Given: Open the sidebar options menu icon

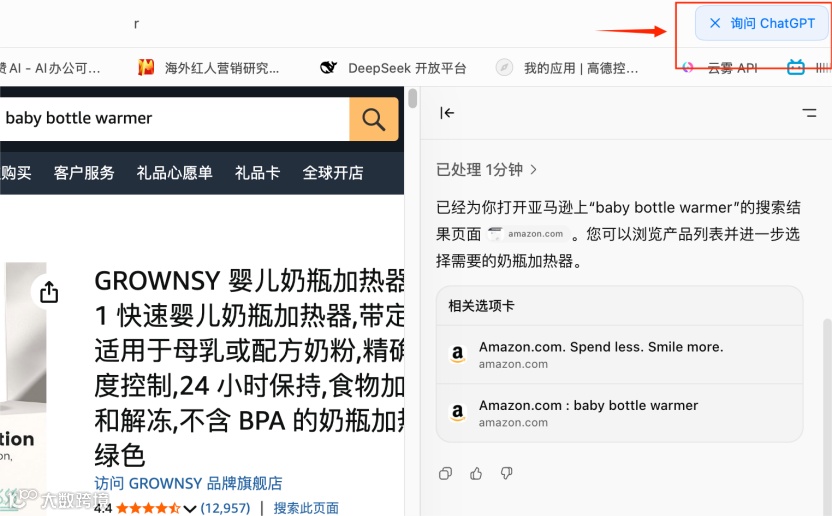Looking at the screenshot, I should (809, 113).
